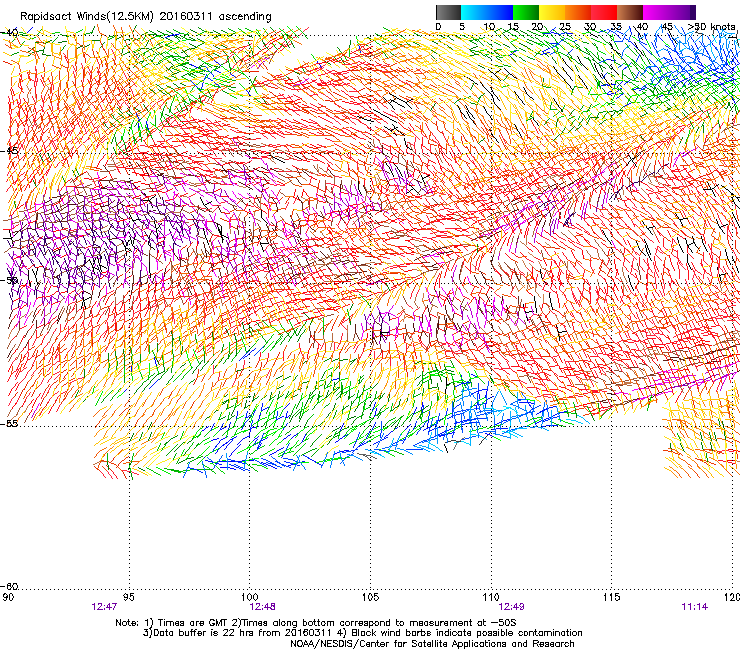Click the cyan-blue 5-15 knots legend color segment
The image size is (740, 650).
(487, 12)
